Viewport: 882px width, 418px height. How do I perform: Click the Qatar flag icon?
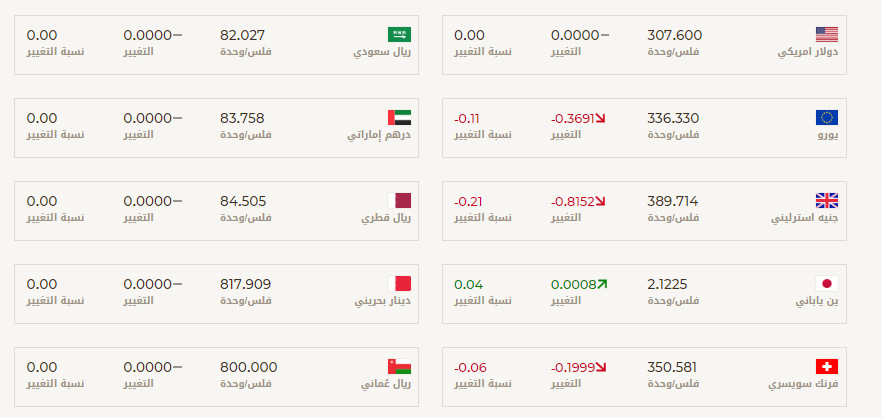399,201
